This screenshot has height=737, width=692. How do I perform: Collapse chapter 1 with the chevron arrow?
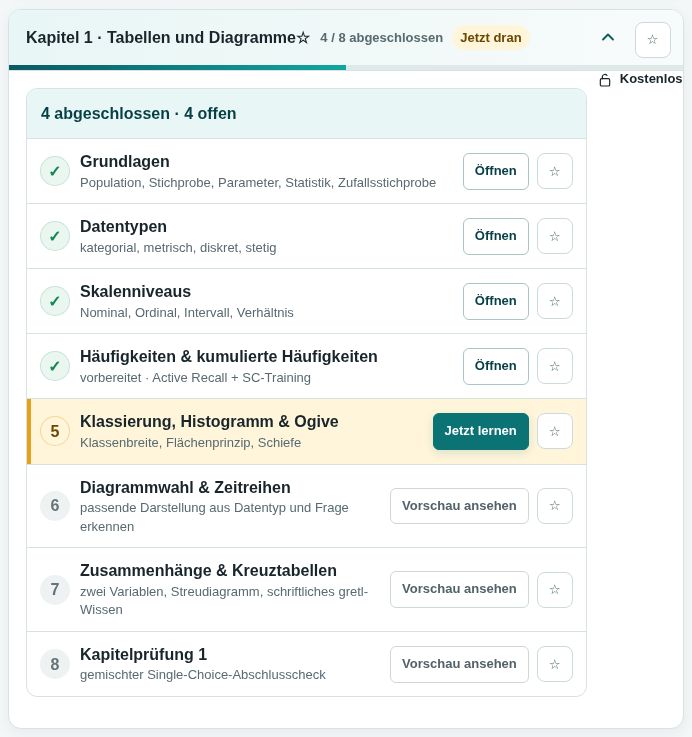click(x=608, y=38)
